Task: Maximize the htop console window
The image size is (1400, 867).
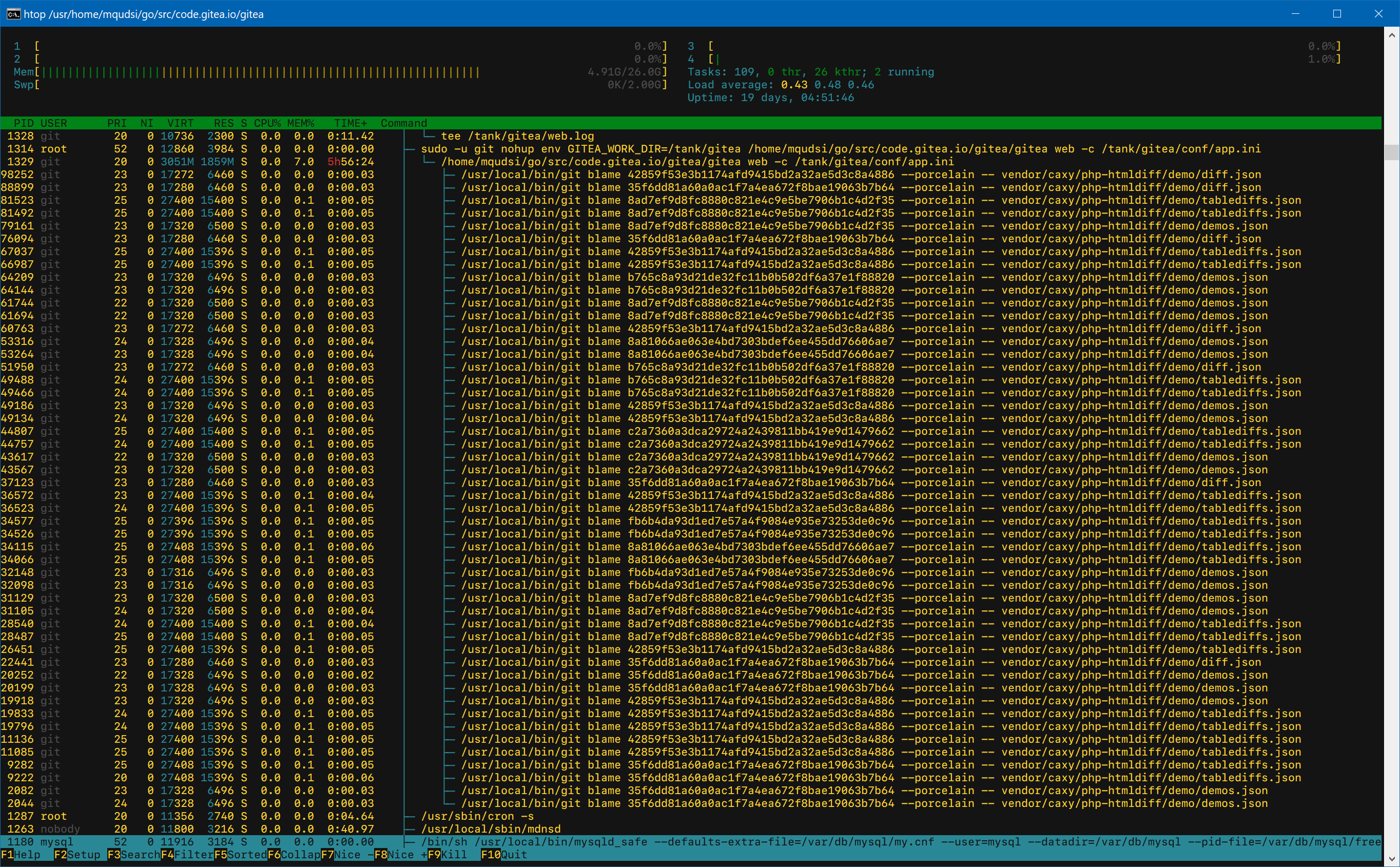Action: pos(1337,14)
